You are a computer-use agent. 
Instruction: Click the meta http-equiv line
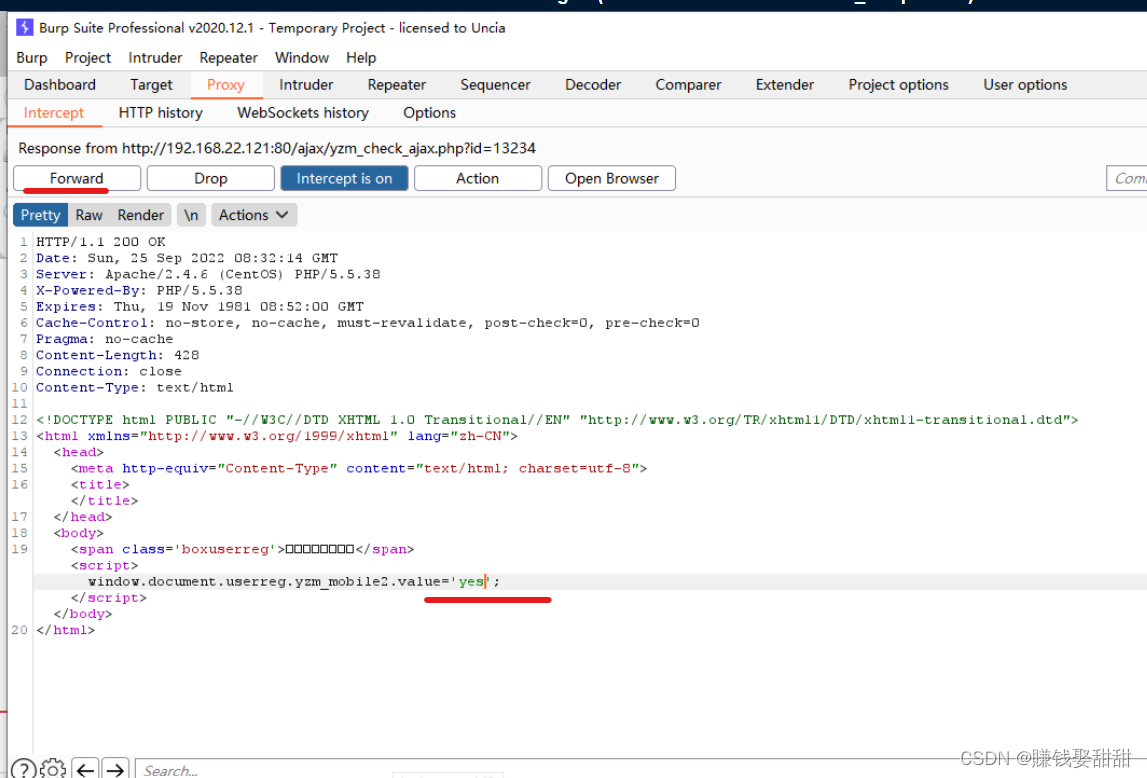coord(358,468)
